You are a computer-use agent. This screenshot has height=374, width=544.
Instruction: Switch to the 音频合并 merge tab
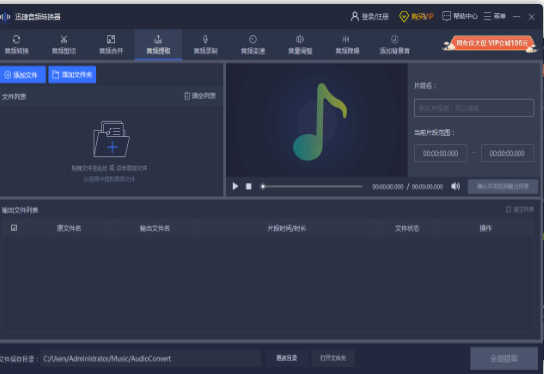(x=111, y=44)
